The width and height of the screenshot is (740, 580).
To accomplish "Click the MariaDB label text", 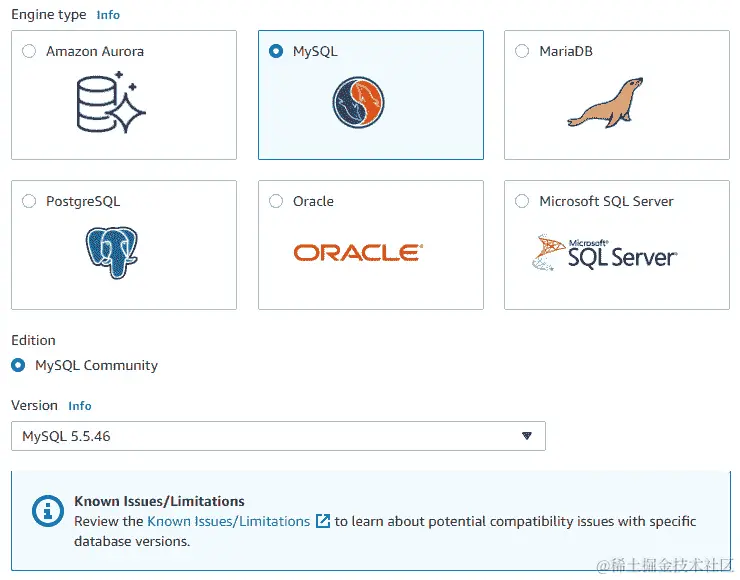I will 566,51.
